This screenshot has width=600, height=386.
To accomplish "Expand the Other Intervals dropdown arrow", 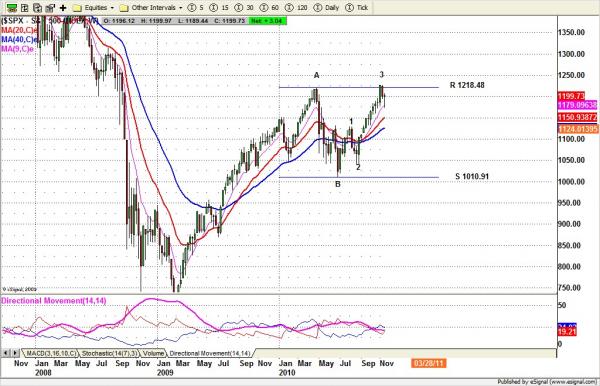I will pos(181,8).
